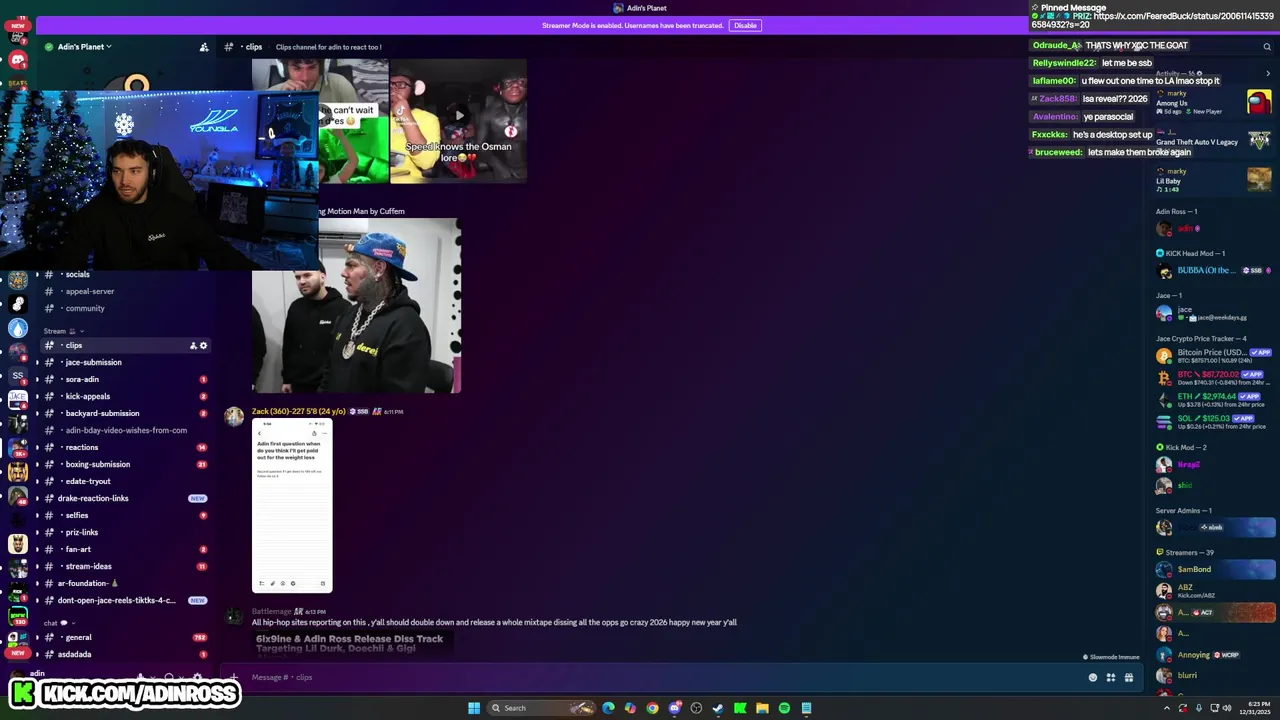
Task: Launch Microsoft Edge from taskbar
Action: (608, 708)
